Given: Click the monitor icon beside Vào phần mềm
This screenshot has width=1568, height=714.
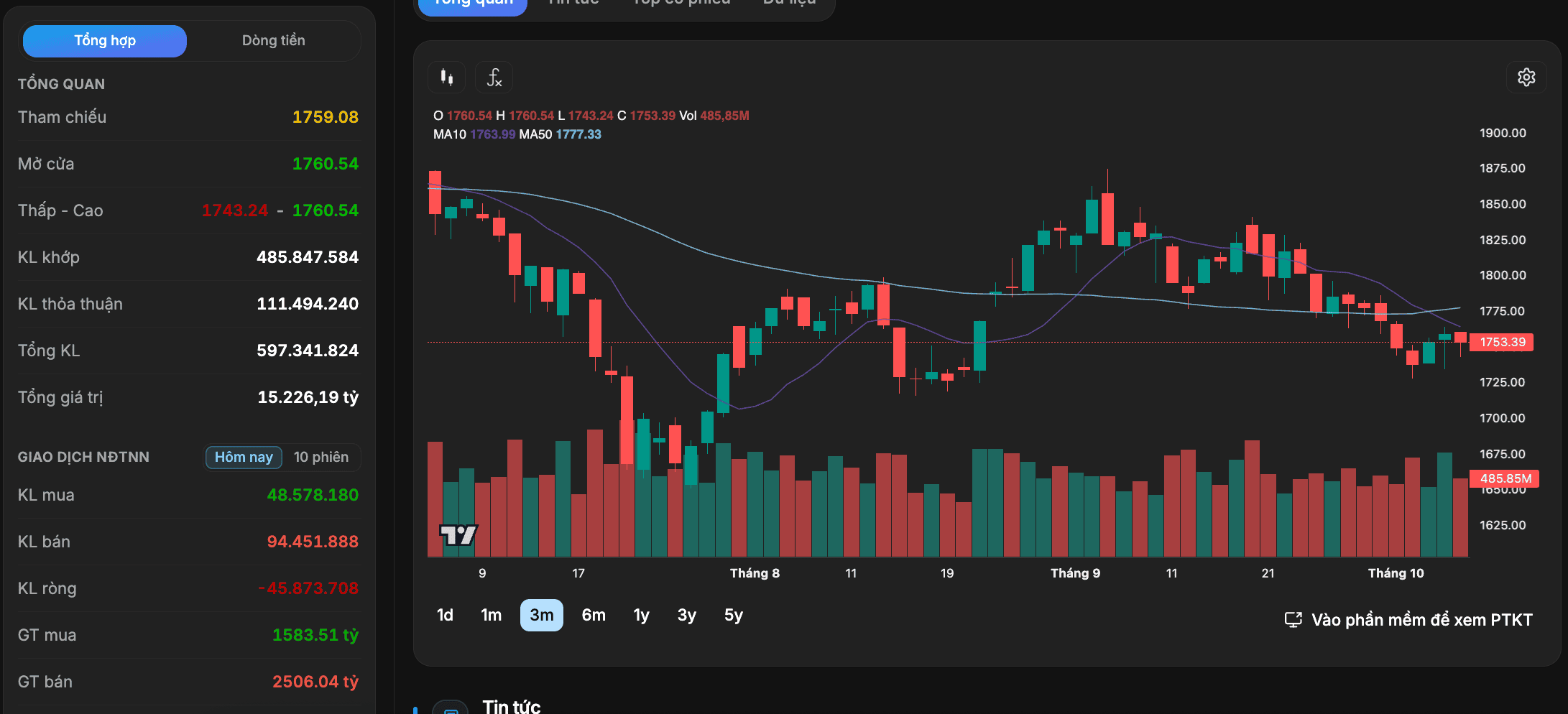Looking at the screenshot, I should (x=1293, y=620).
